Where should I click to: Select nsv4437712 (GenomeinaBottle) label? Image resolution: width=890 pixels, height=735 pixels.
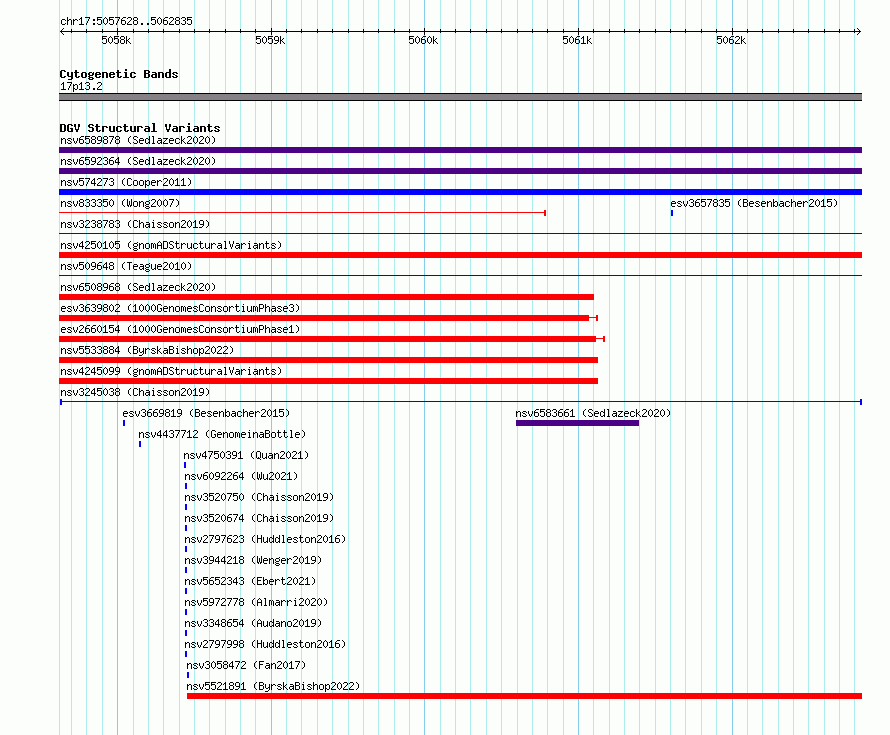point(222,434)
